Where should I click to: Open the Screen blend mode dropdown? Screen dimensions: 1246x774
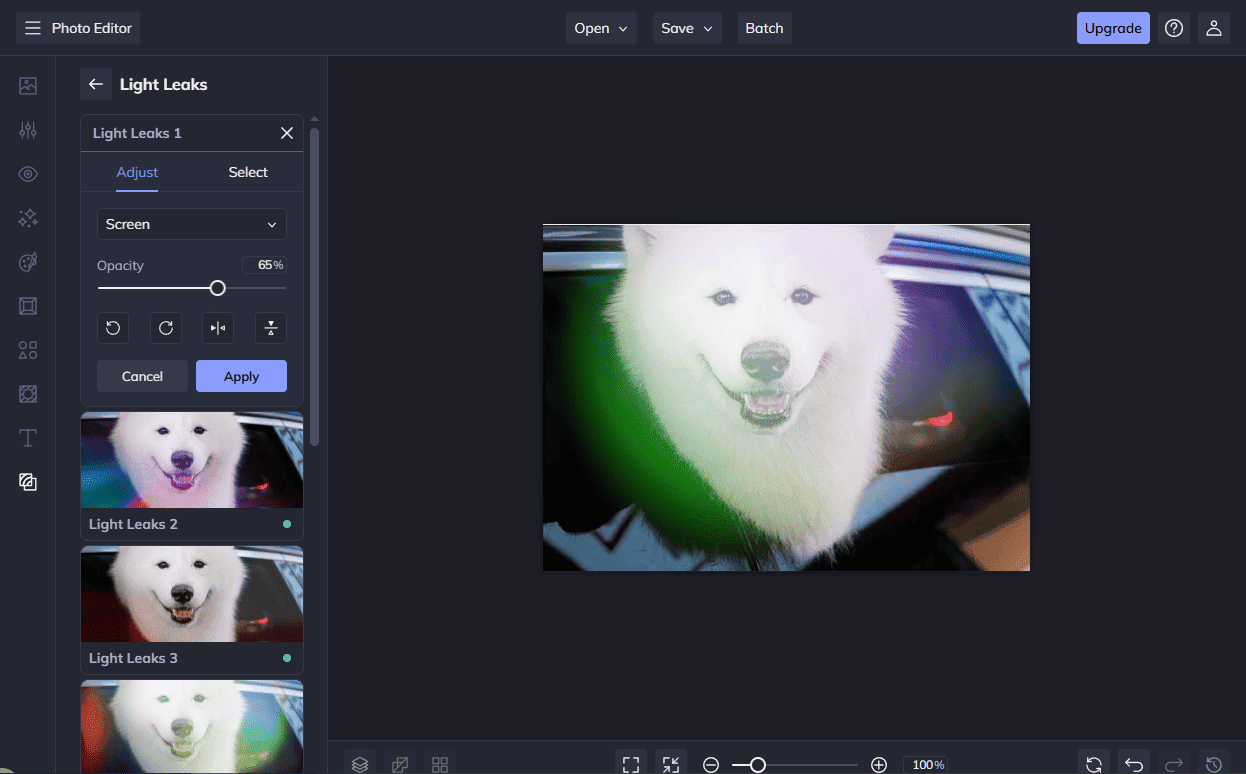point(191,224)
